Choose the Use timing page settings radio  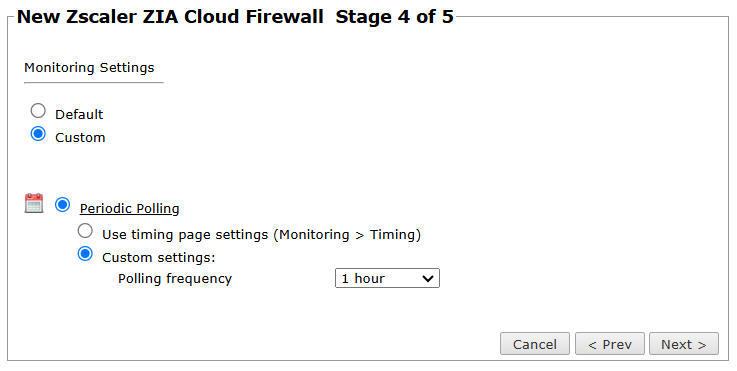tap(85, 230)
